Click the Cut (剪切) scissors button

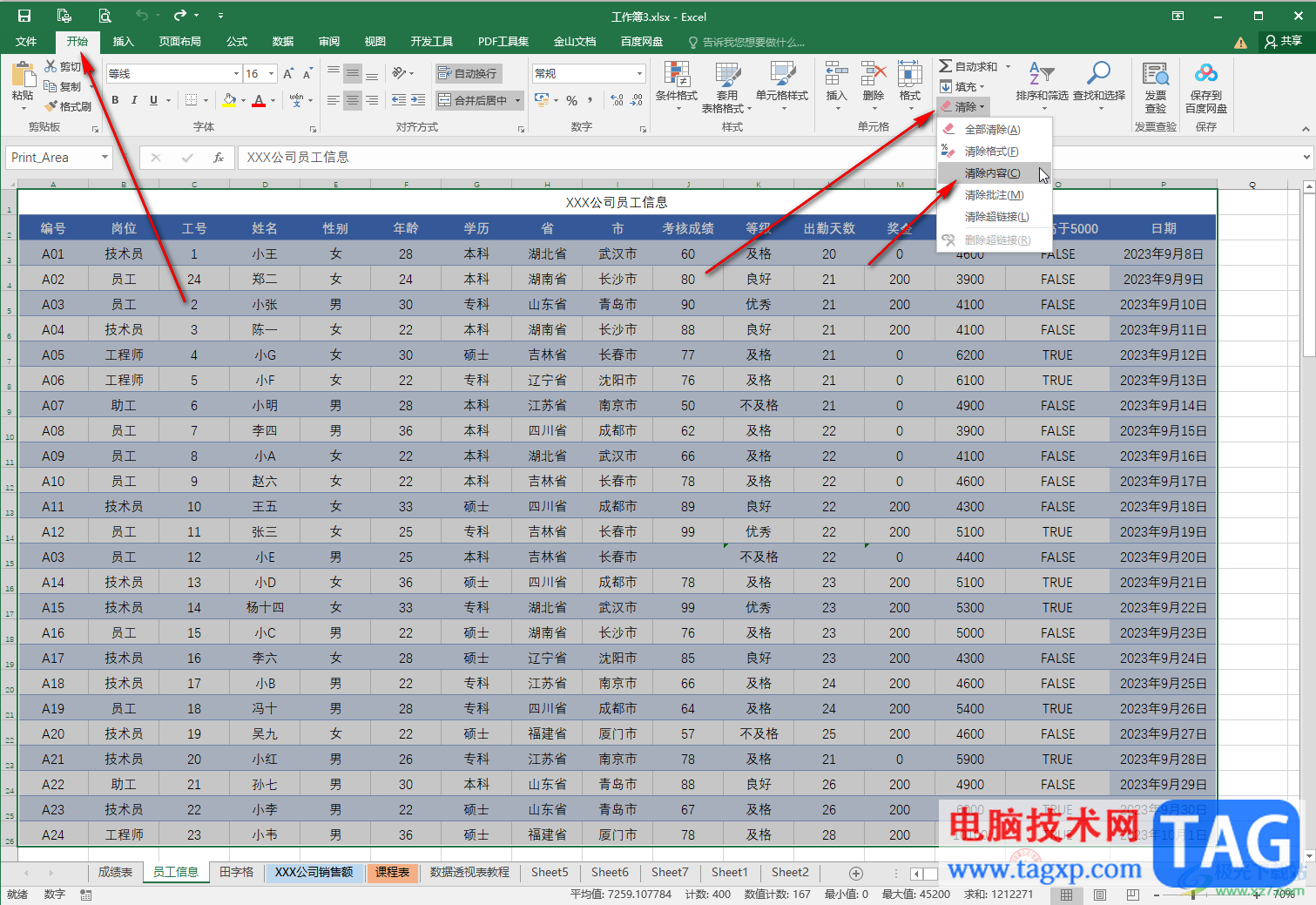(63, 66)
